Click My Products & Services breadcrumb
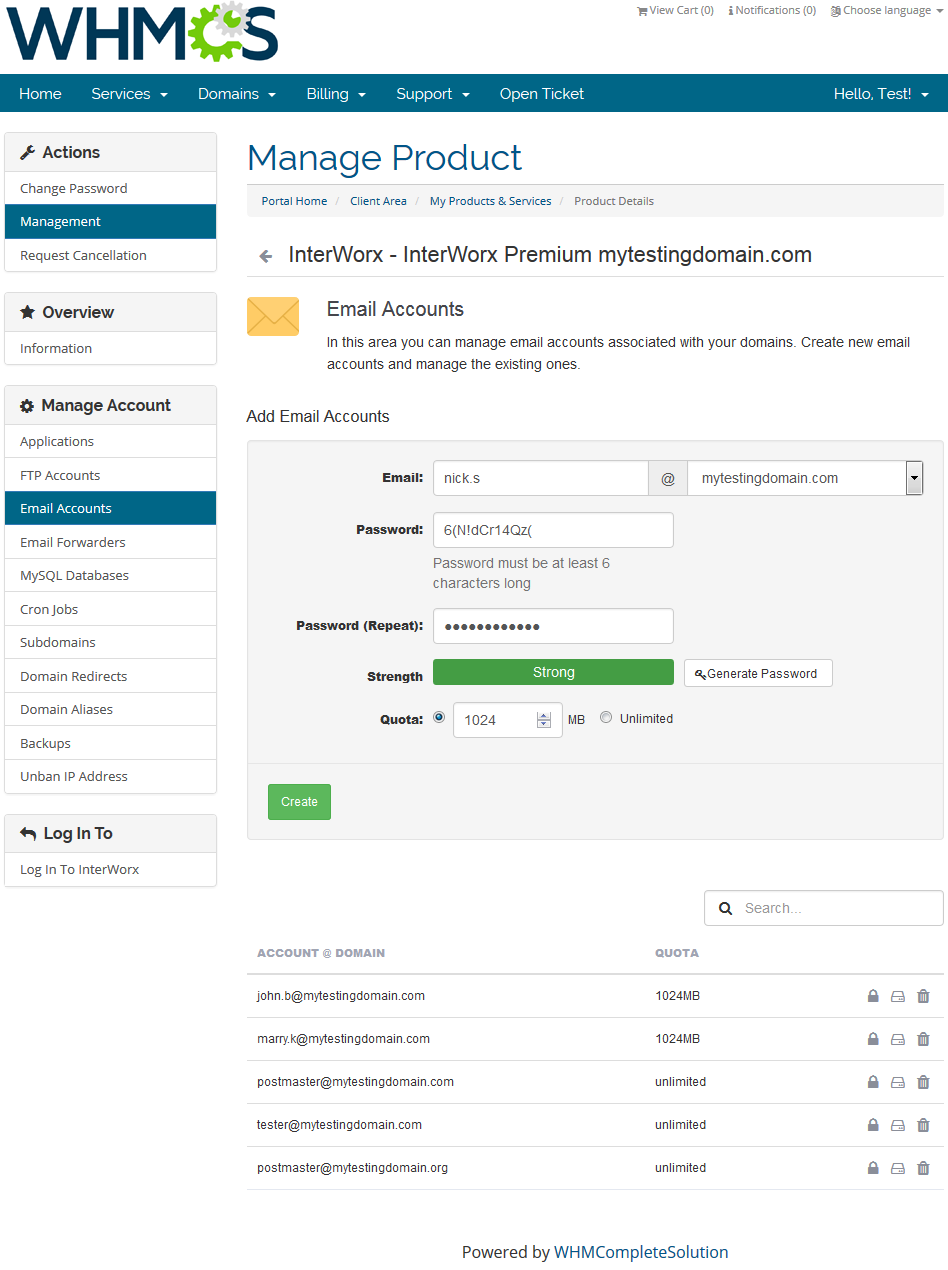 490,201
